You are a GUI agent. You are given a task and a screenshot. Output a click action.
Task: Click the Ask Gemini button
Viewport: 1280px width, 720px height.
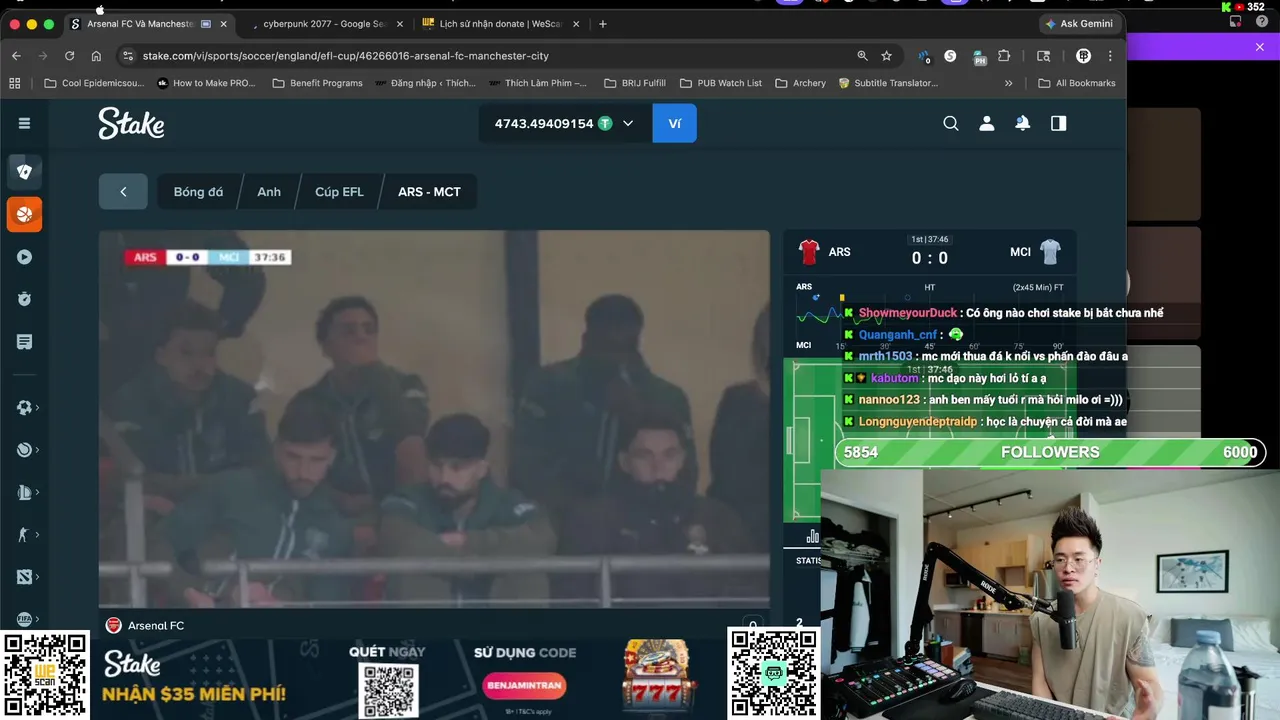coord(1079,24)
